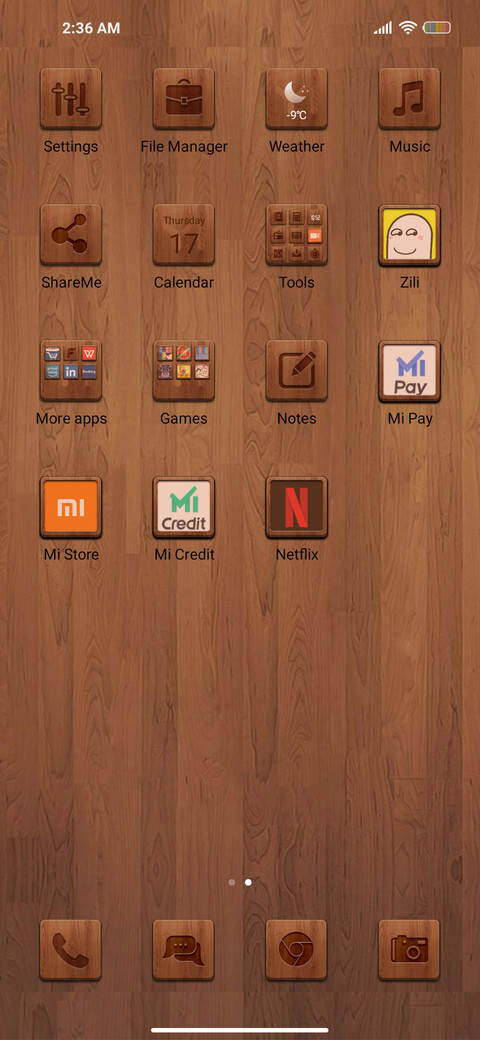Open Mi Credit app

[x=184, y=507]
